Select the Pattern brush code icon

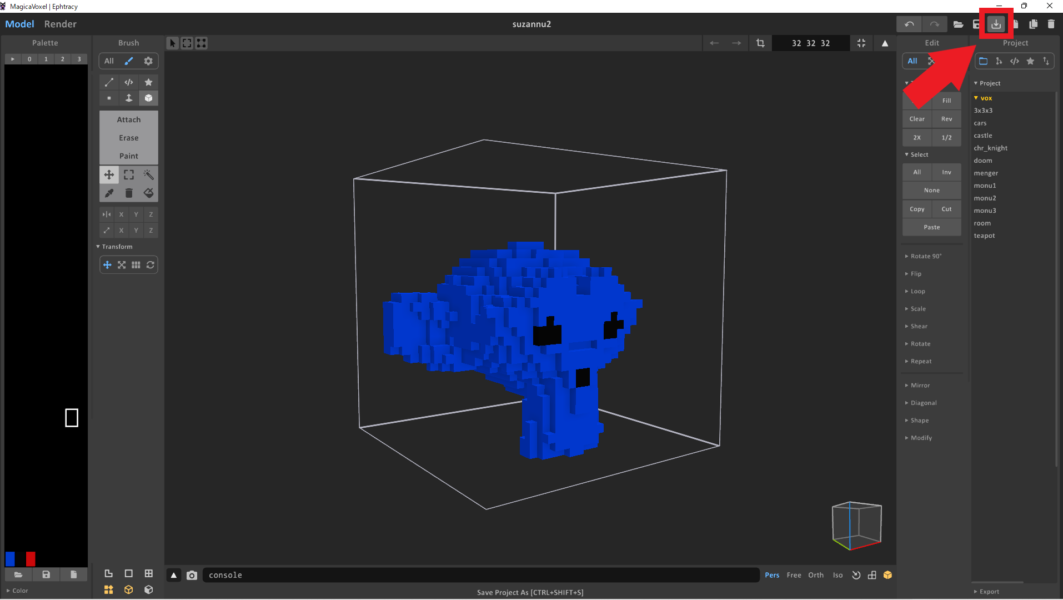pos(128,82)
